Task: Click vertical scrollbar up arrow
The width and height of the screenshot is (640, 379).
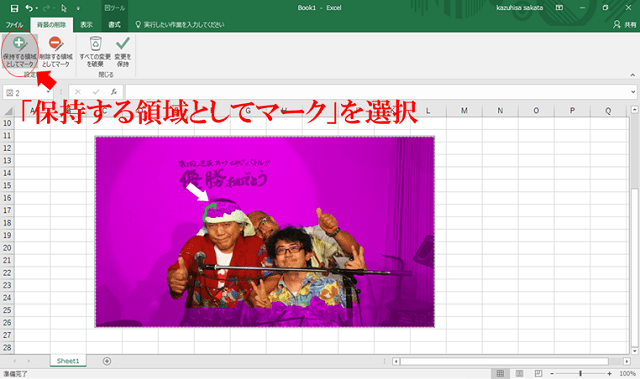Action: tap(634, 110)
